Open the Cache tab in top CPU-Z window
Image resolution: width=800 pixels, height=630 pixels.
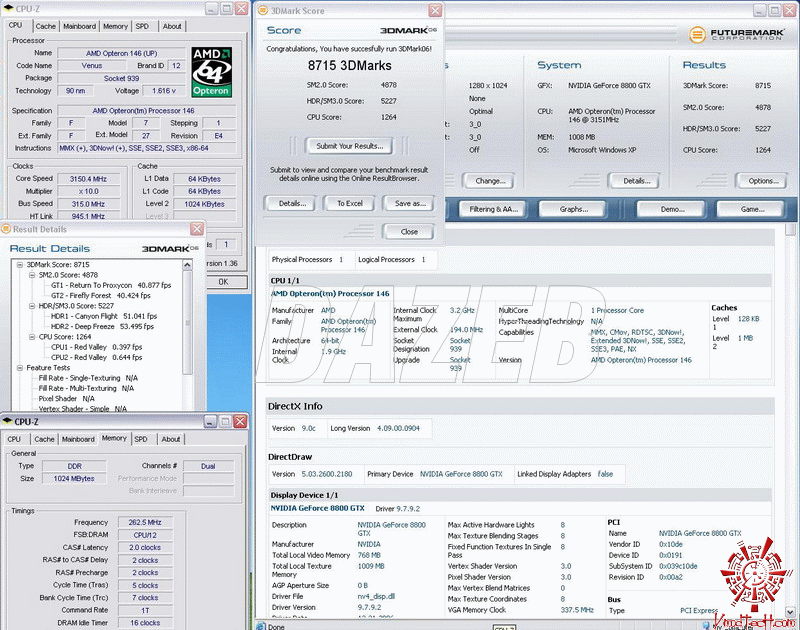coord(45,26)
